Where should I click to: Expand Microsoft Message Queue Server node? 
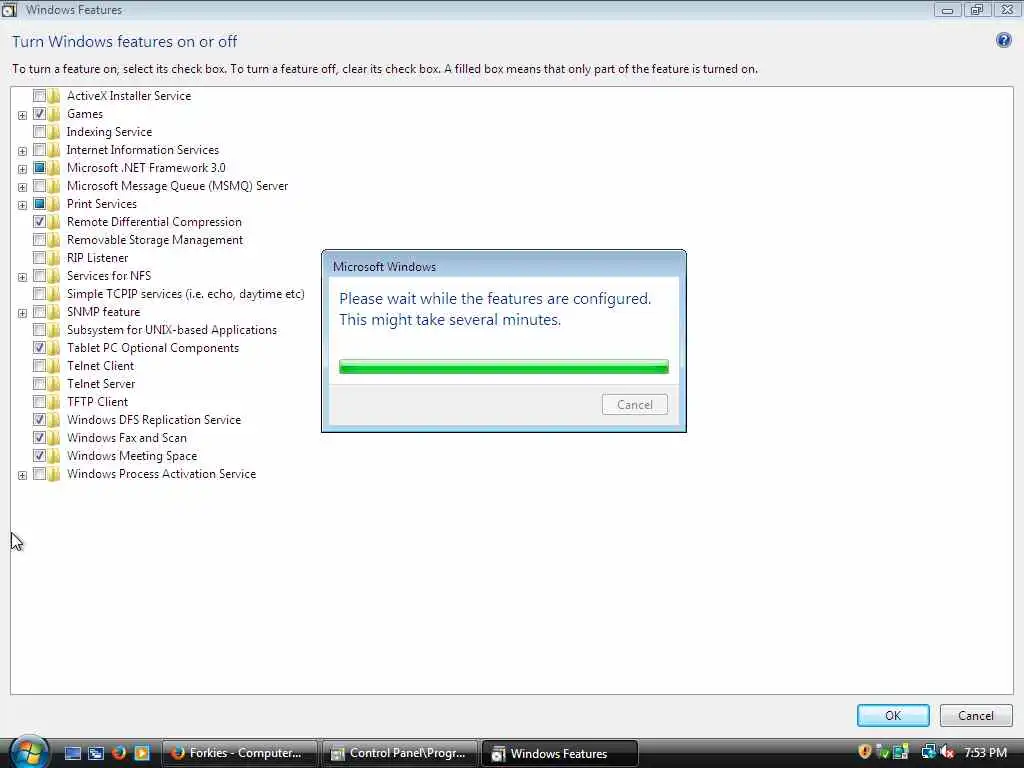tap(22, 187)
